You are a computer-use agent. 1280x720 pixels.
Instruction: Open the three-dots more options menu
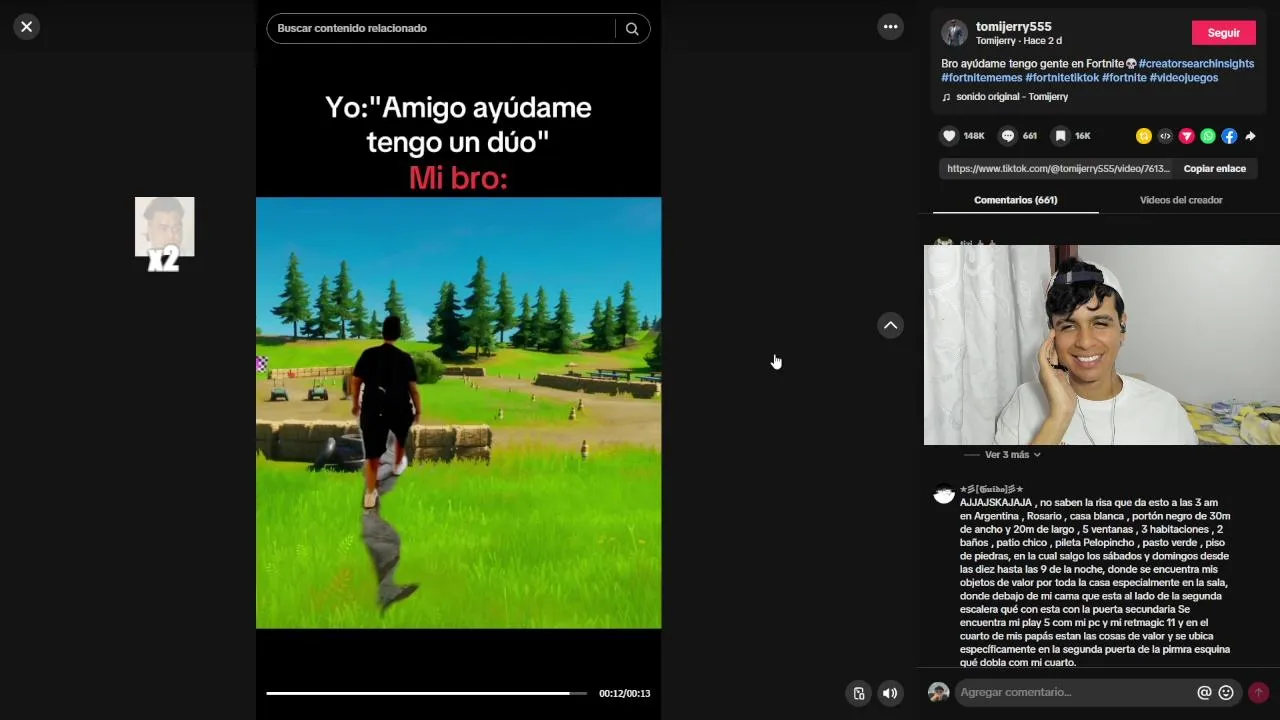click(890, 27)
